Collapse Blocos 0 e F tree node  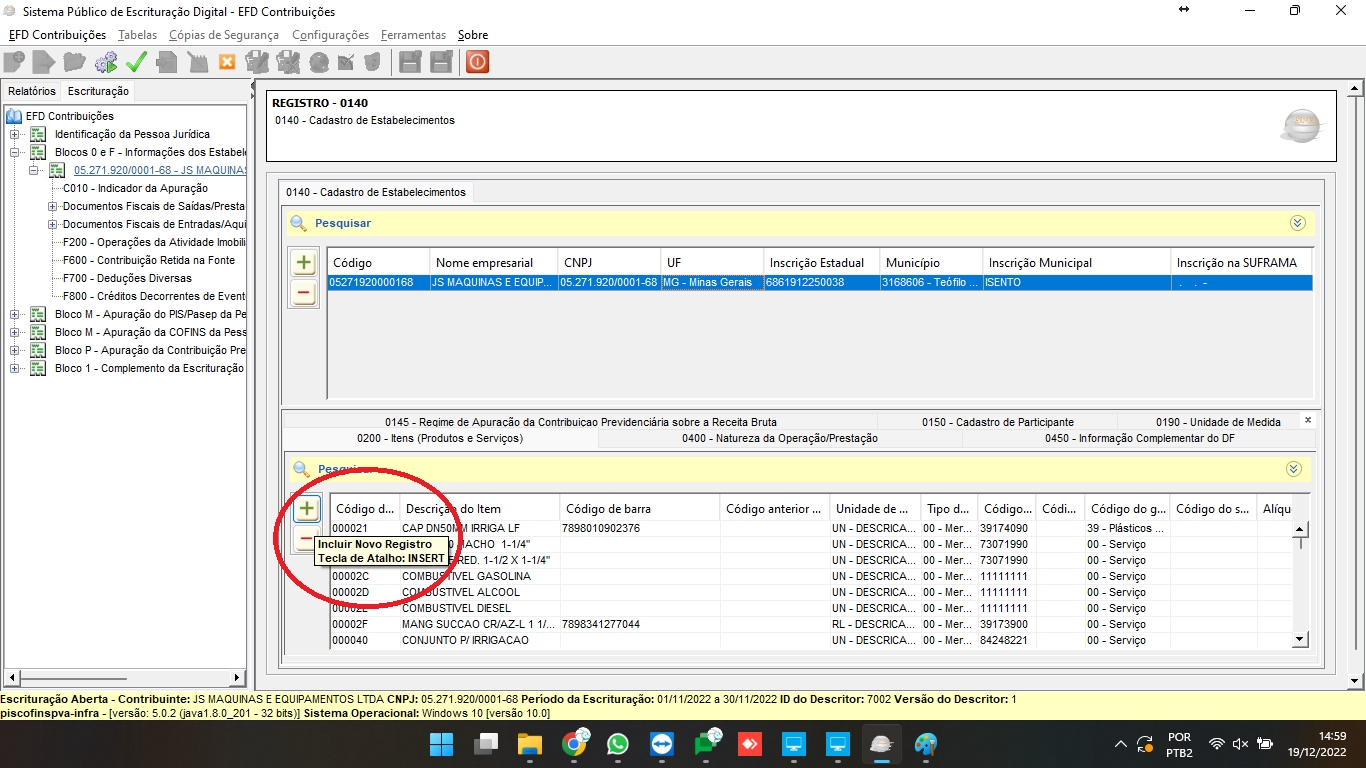[15, 152]
